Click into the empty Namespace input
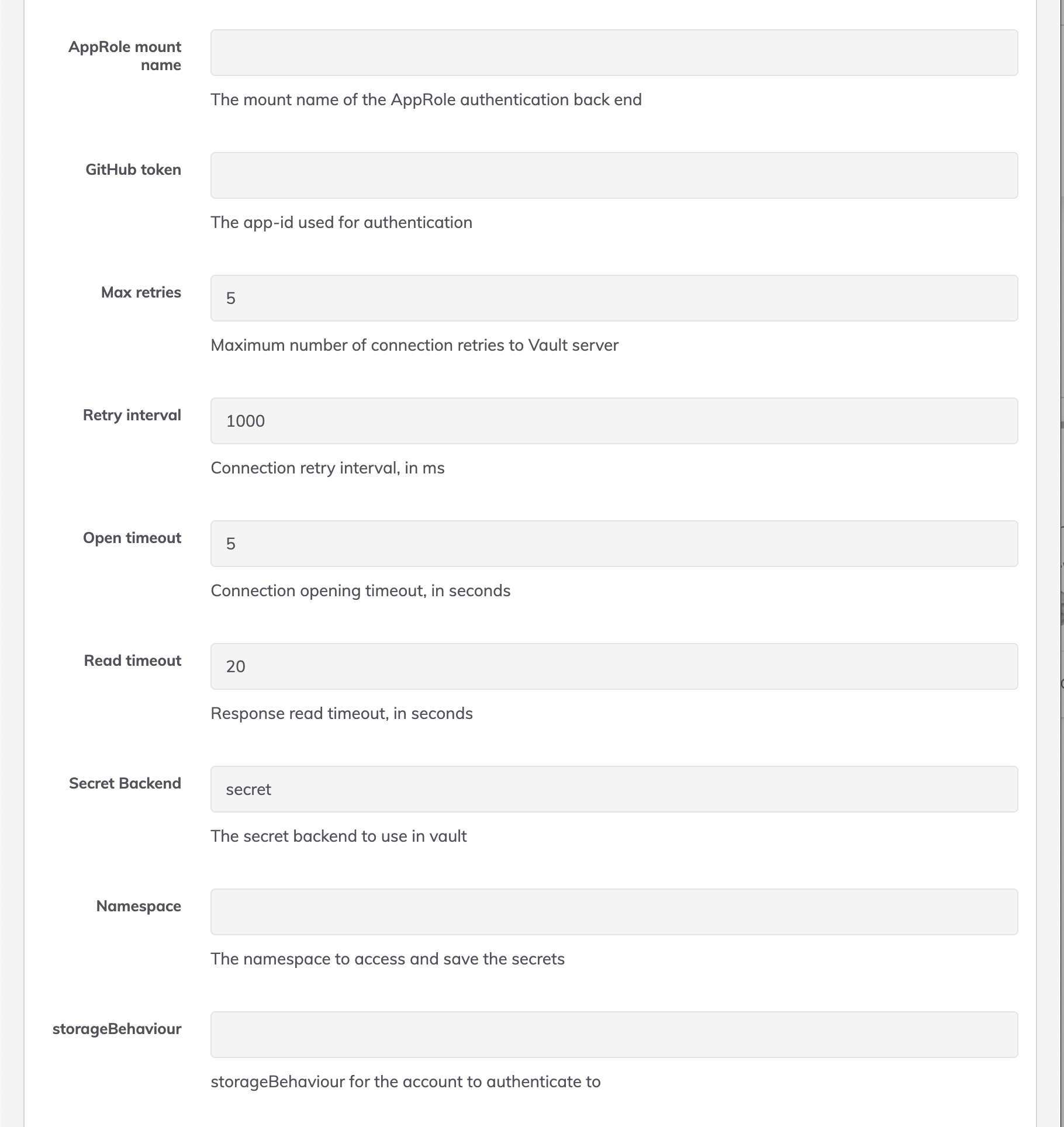Image resolution: width=1064 pixels, height=1127 pixels. pyautogui.click(x=614, y=912)
